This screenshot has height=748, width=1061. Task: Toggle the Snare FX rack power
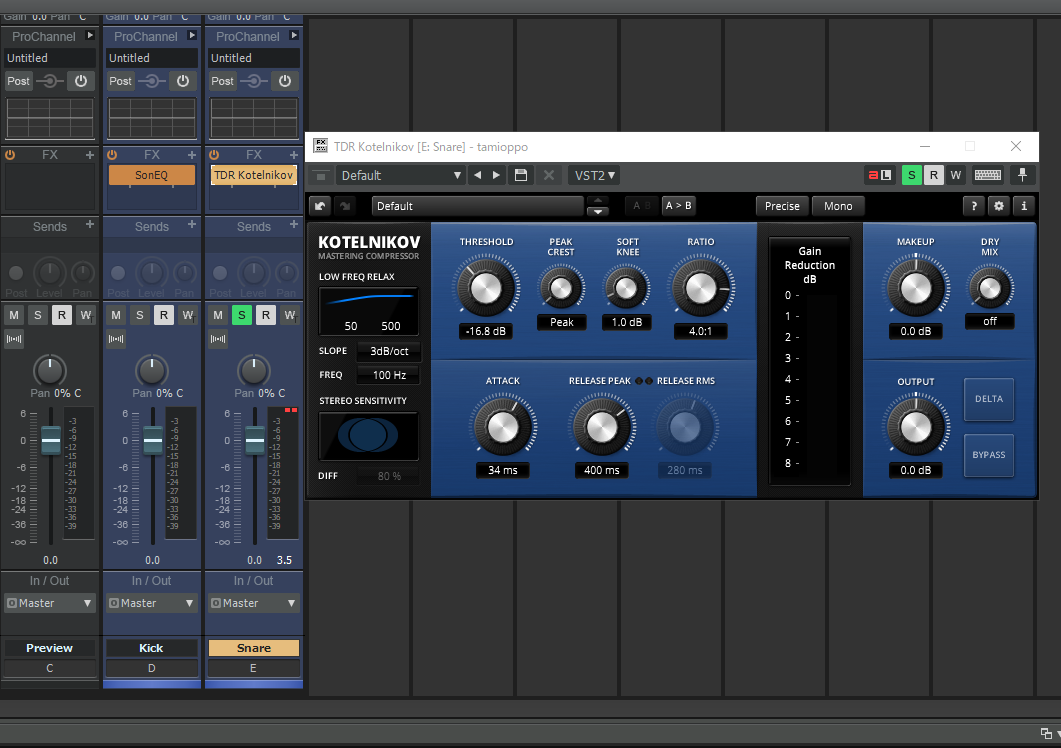pos(214,155)
